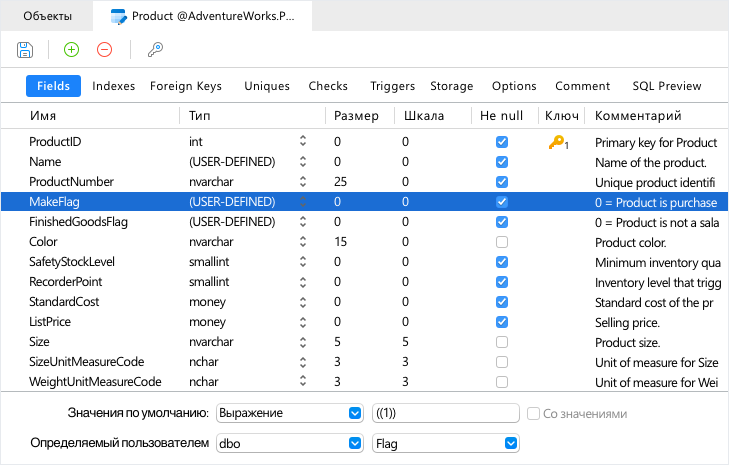Open type selector for Size nvarchar
729x465 pixels.
pyautogui.click(x=303, y=341)
